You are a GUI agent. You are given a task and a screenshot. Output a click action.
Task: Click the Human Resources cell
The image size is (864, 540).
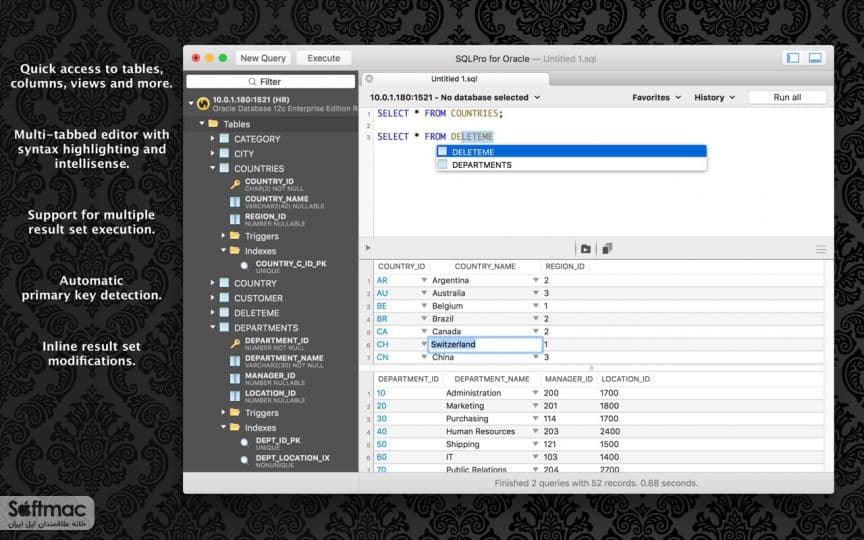pos(480,431)
